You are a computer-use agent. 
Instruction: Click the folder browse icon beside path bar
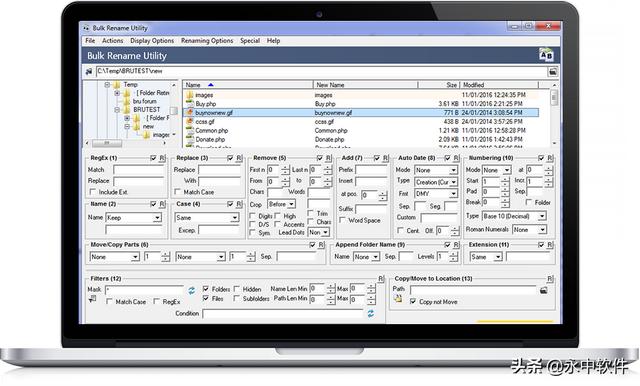point(552,72)
